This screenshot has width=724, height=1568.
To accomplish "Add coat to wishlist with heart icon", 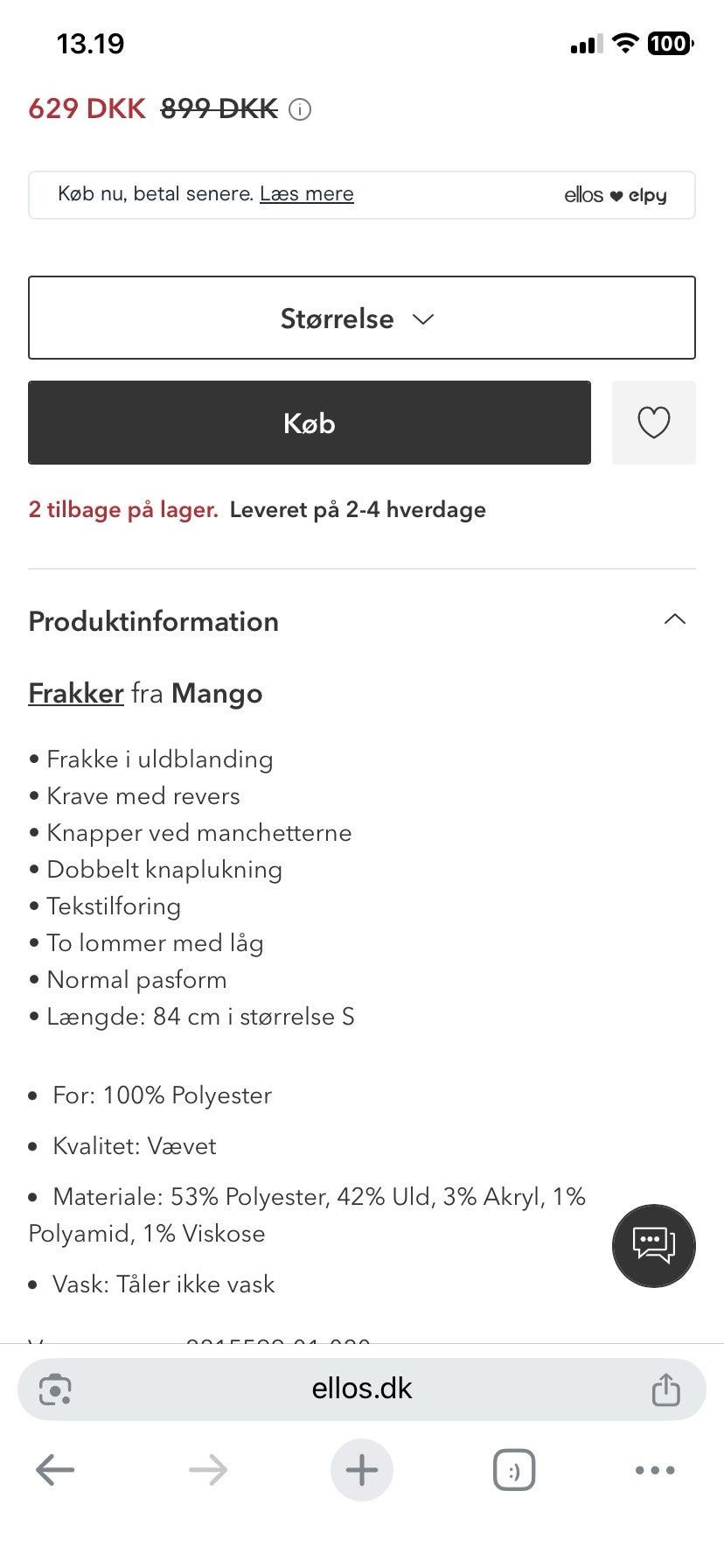I will (653, 423).
